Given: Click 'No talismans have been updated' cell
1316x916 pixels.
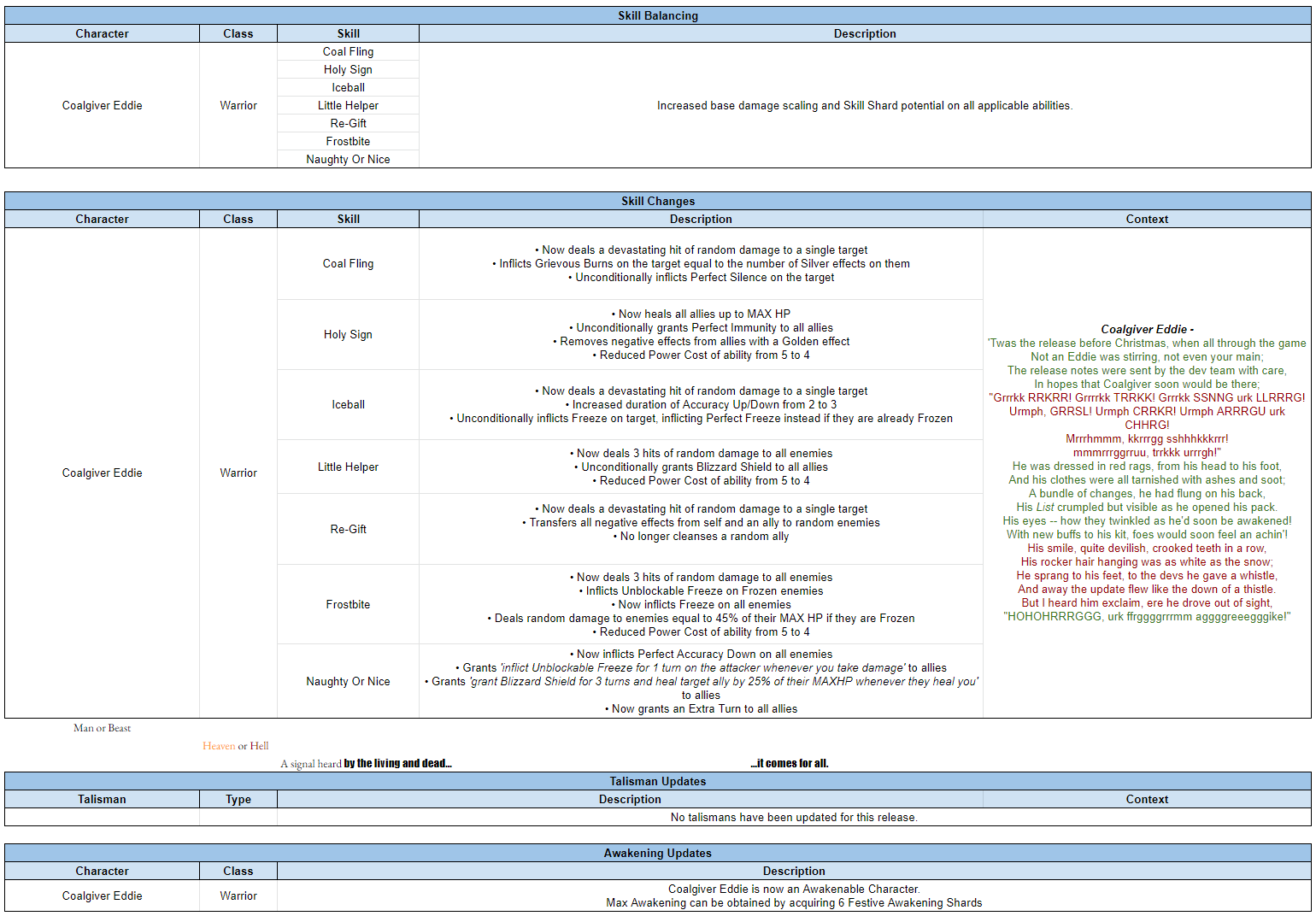Looking at the screenshot, I should coord(794,817).
